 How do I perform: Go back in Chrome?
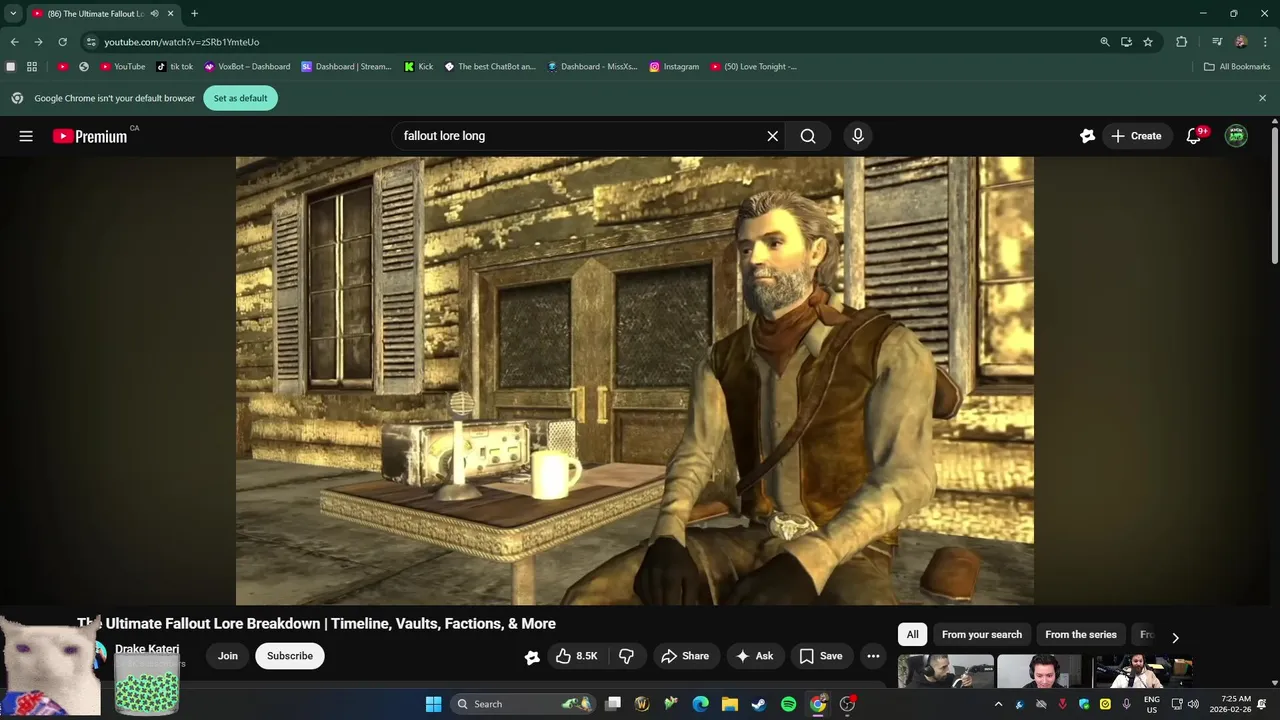pos(14,42)
